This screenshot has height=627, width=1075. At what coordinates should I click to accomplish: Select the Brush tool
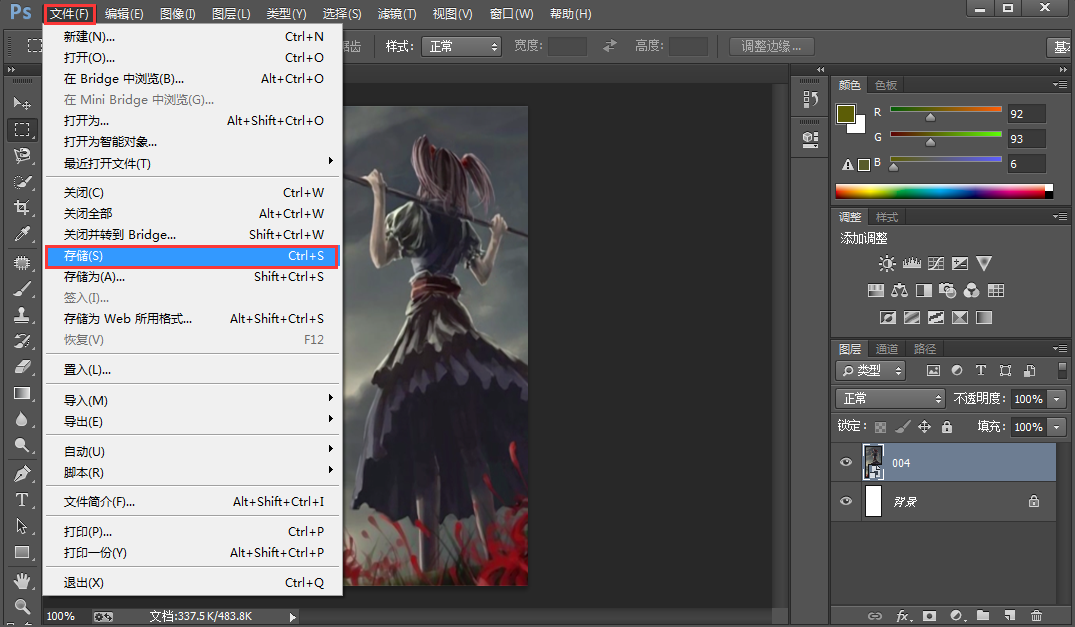tap(22, 288)
